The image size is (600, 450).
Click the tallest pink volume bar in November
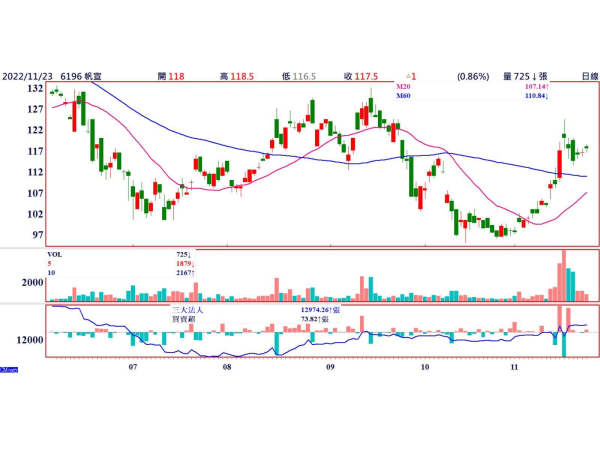564,276
